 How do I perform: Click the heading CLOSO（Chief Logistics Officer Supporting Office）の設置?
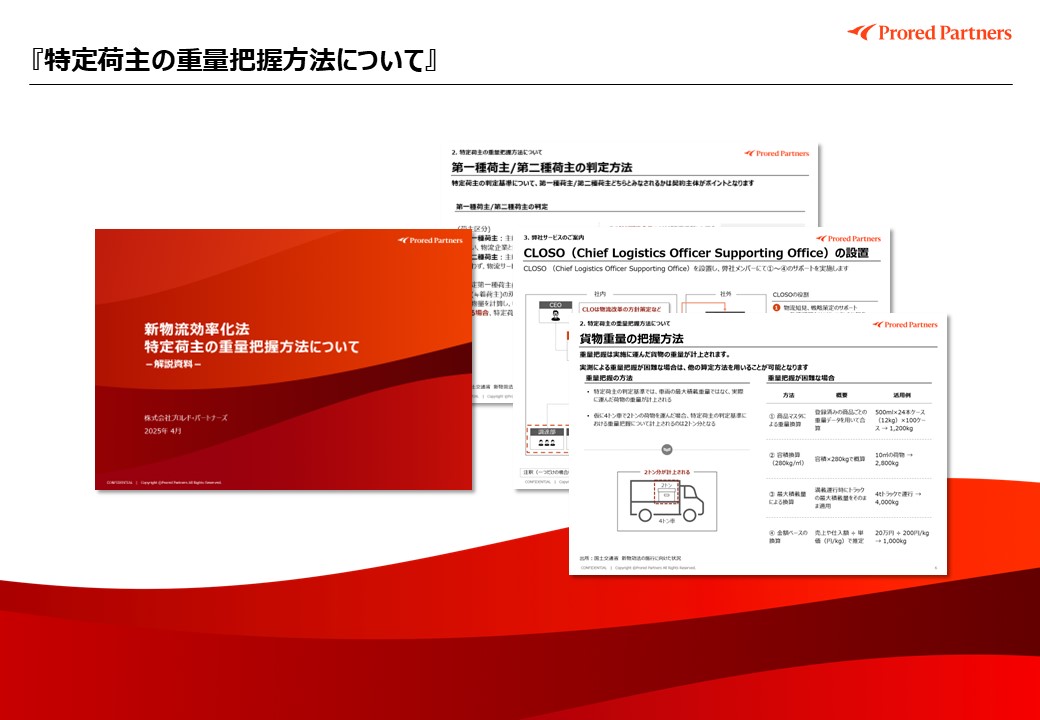pos(696,253)
